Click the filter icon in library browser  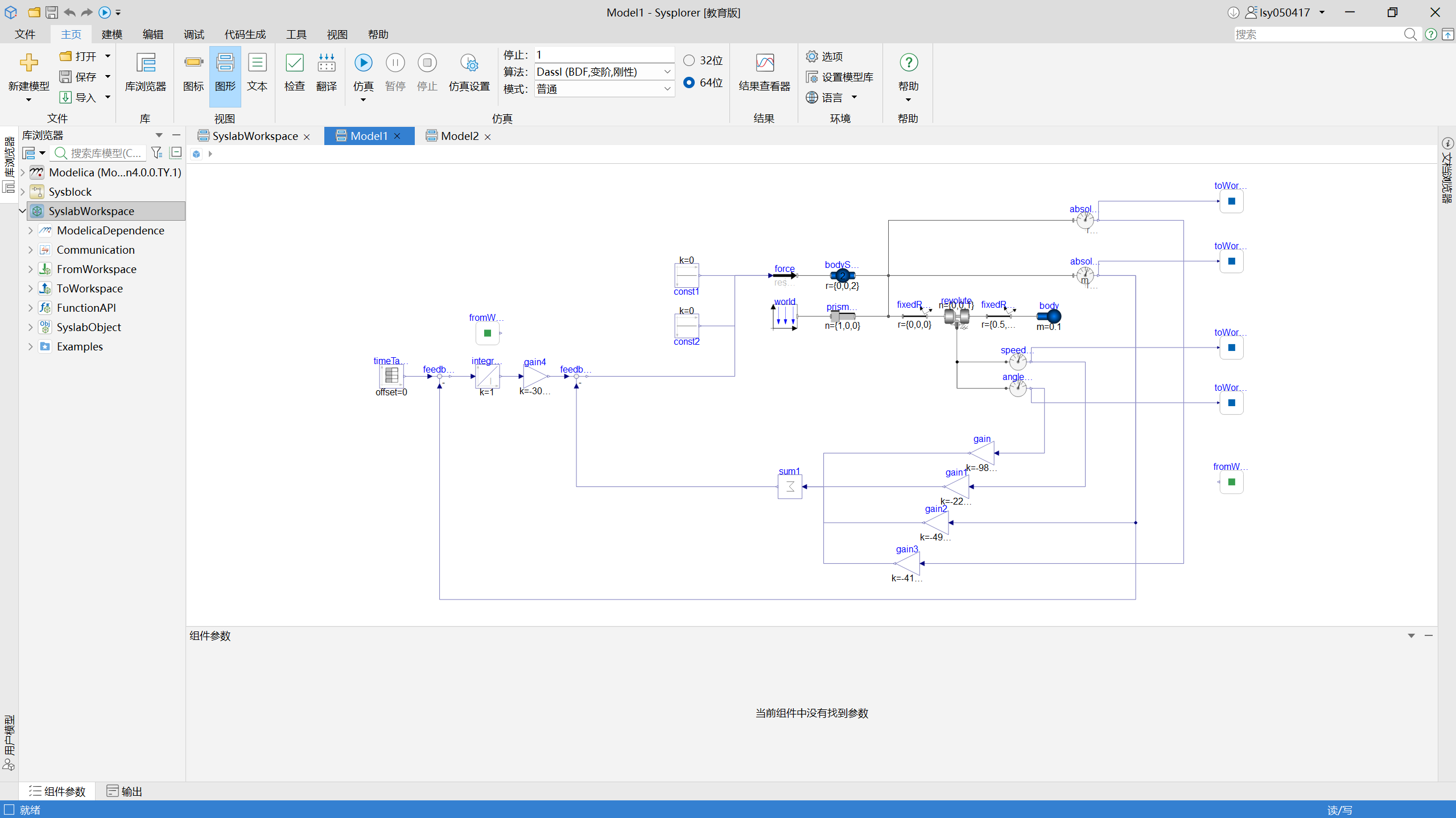pos(157,152)
